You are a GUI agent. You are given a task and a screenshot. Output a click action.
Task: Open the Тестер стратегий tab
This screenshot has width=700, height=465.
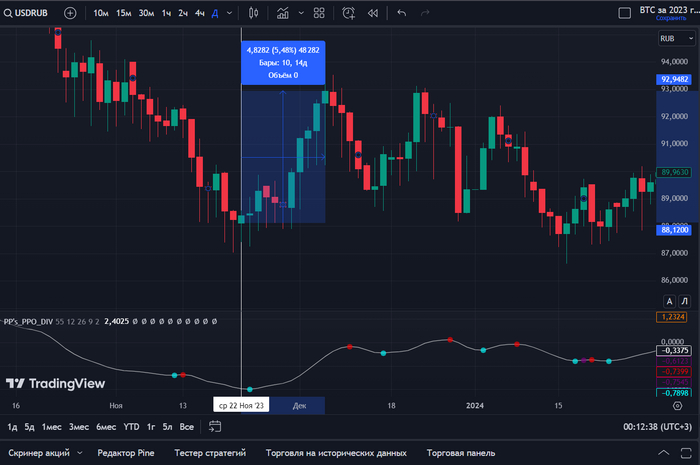click(210, 453)
